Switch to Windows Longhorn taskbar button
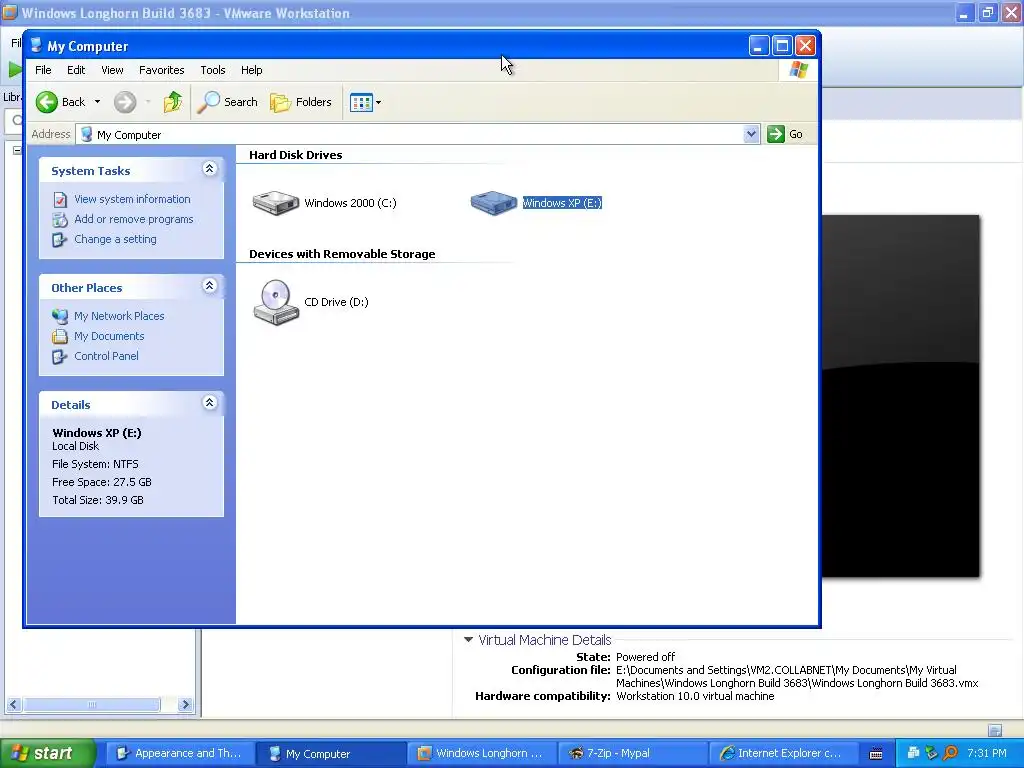 point(481,754)
